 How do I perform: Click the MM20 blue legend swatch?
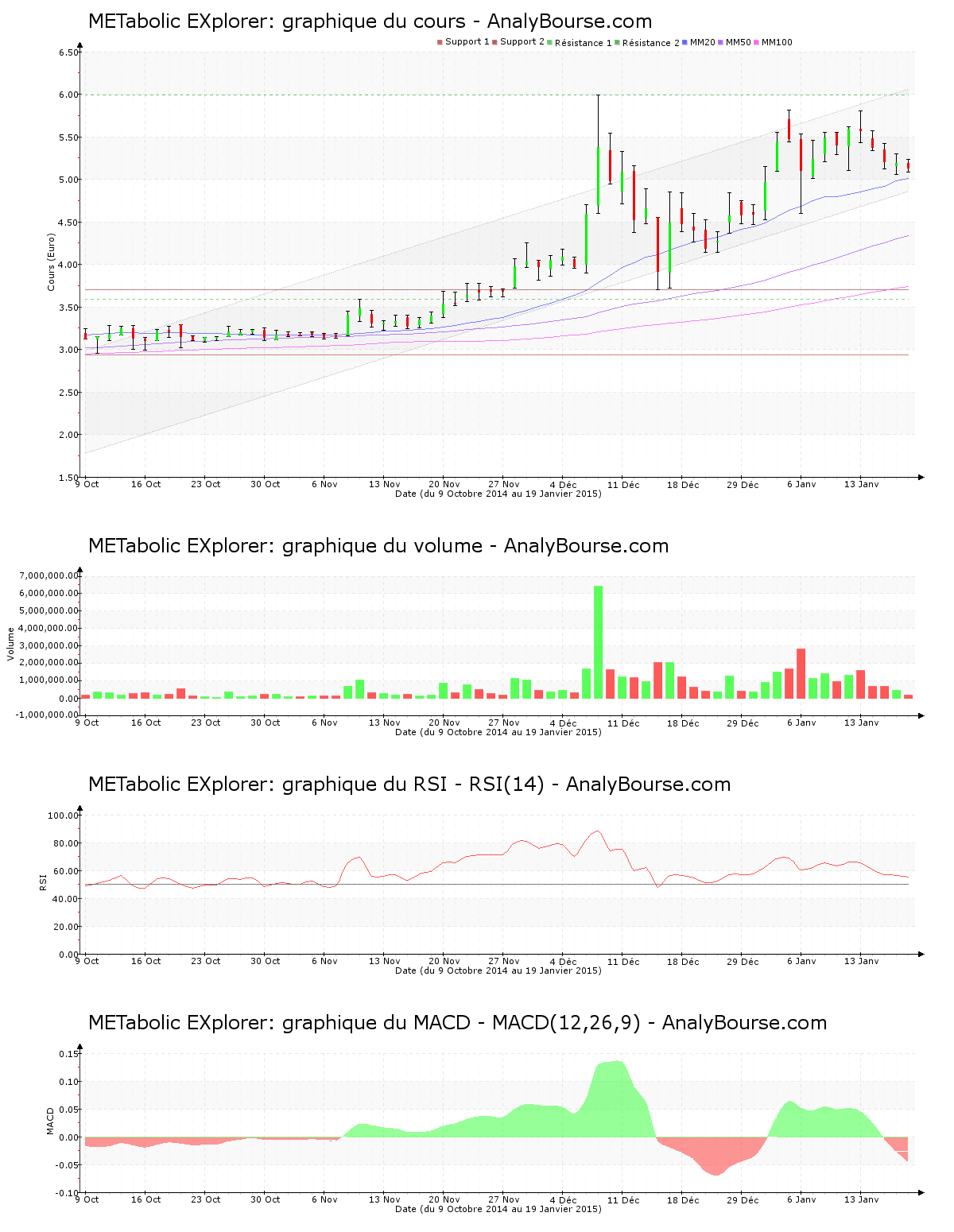click(x=684, y=42)
